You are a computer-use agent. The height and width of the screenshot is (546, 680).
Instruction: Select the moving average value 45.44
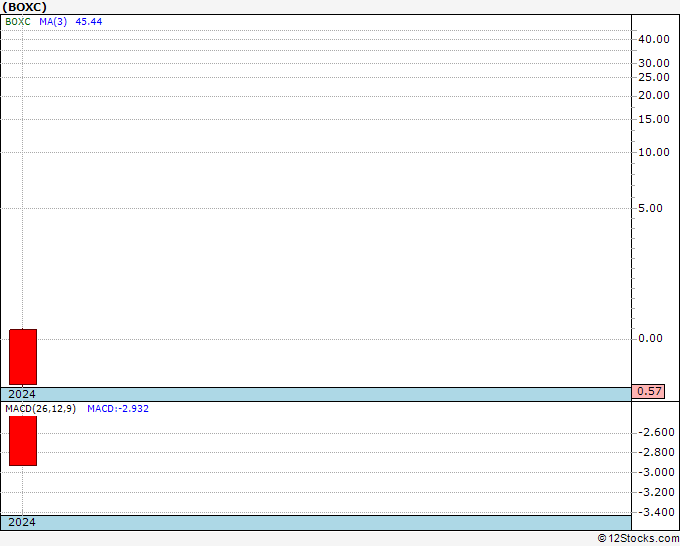click(x=89, y=22)
